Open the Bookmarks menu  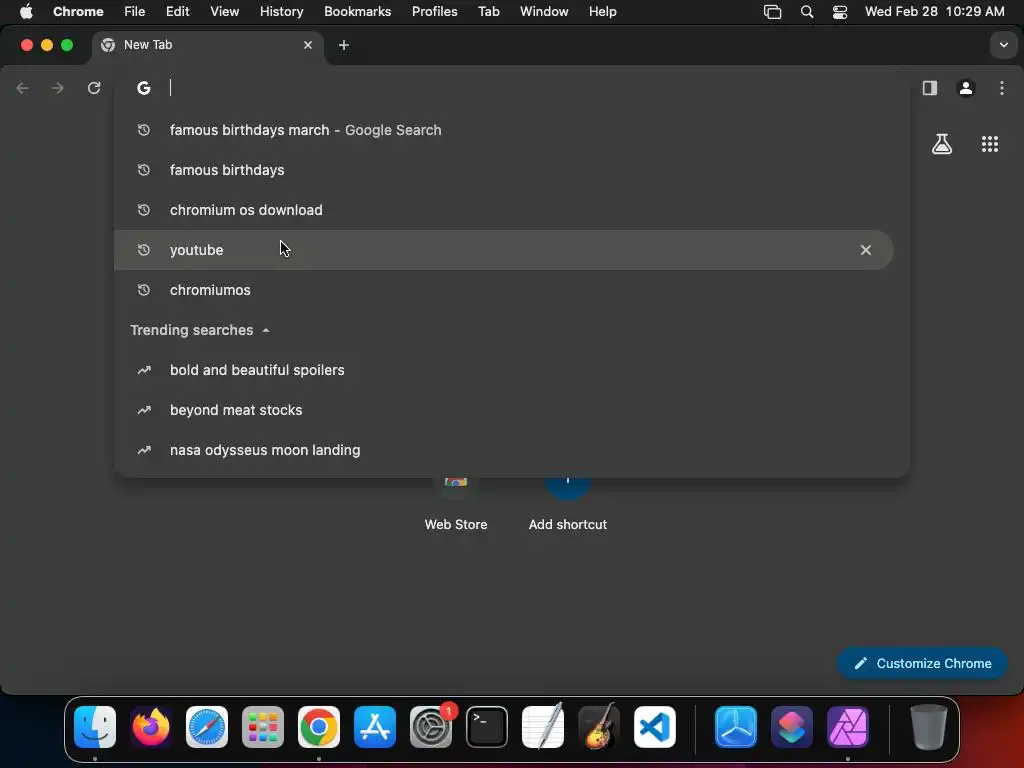click(357, 11)
